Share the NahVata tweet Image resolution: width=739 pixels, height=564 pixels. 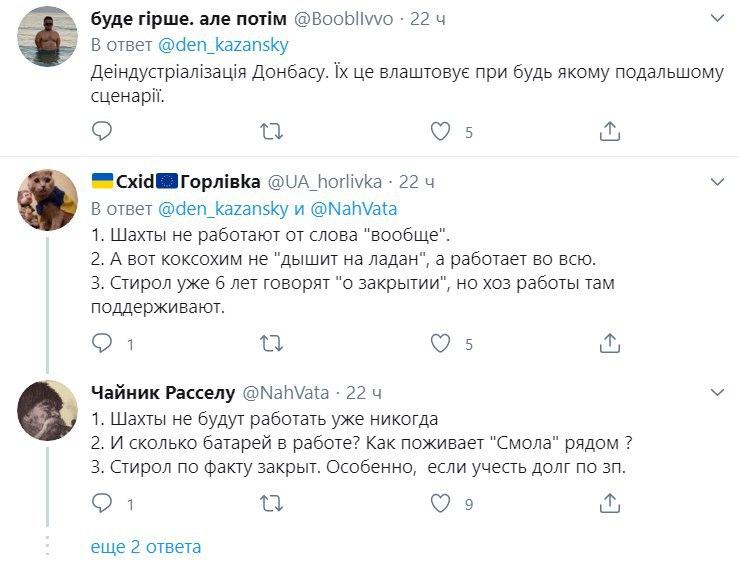(x=610, y=503)
